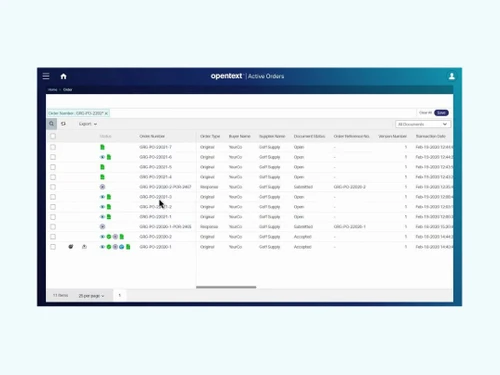
Task: Go to page 1 in pagination
Action: point(120,295)
